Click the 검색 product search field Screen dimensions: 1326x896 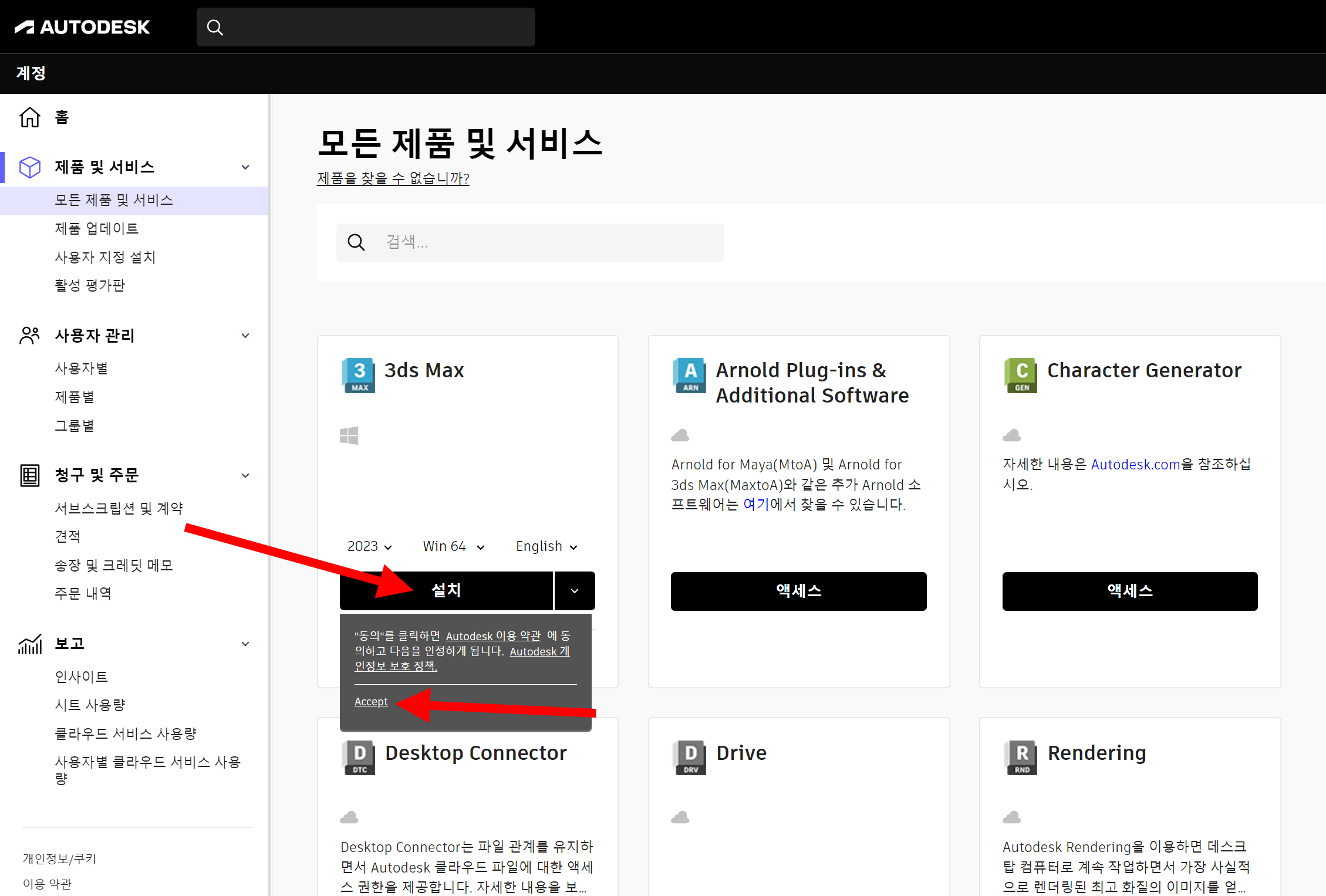[540, 242]
